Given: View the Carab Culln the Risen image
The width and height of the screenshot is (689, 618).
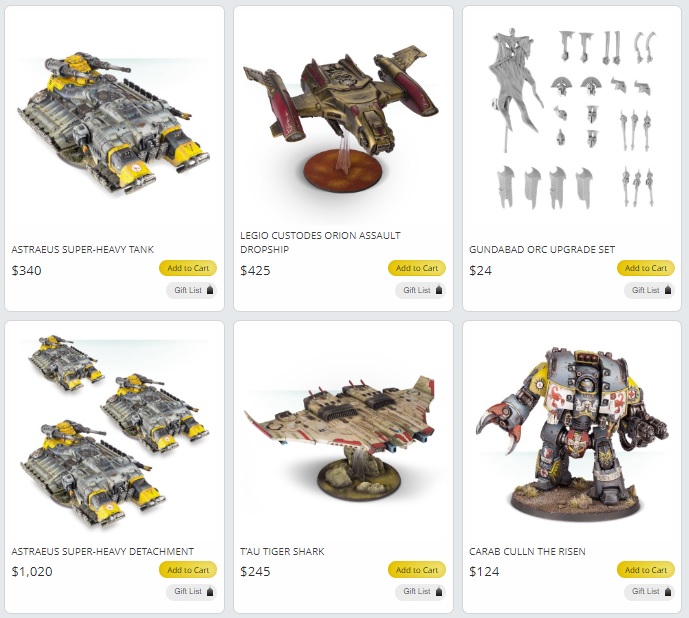Looking at the screenshot, I should (x=572, y=433).
